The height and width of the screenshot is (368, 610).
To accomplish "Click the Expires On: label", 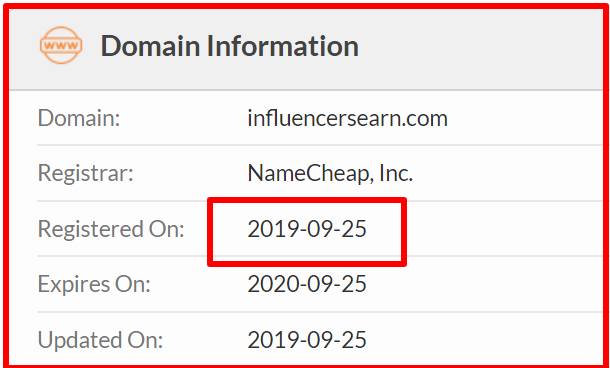I will click(94, 284).
